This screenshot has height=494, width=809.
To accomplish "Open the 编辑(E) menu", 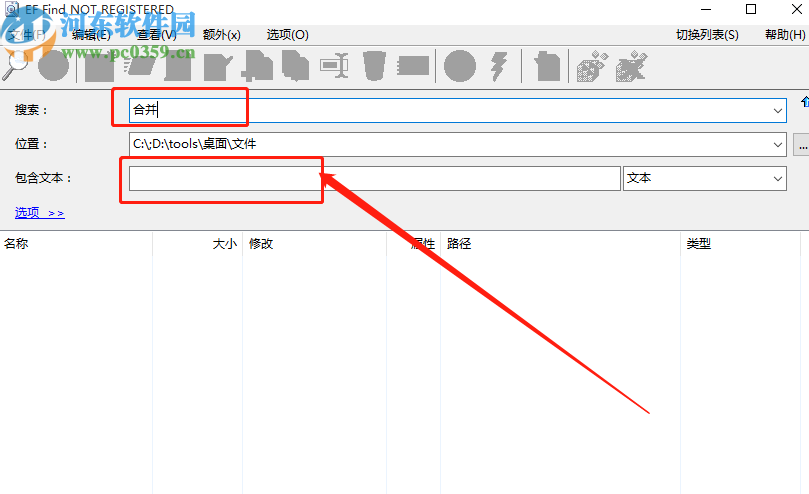I will coord(91,35).
